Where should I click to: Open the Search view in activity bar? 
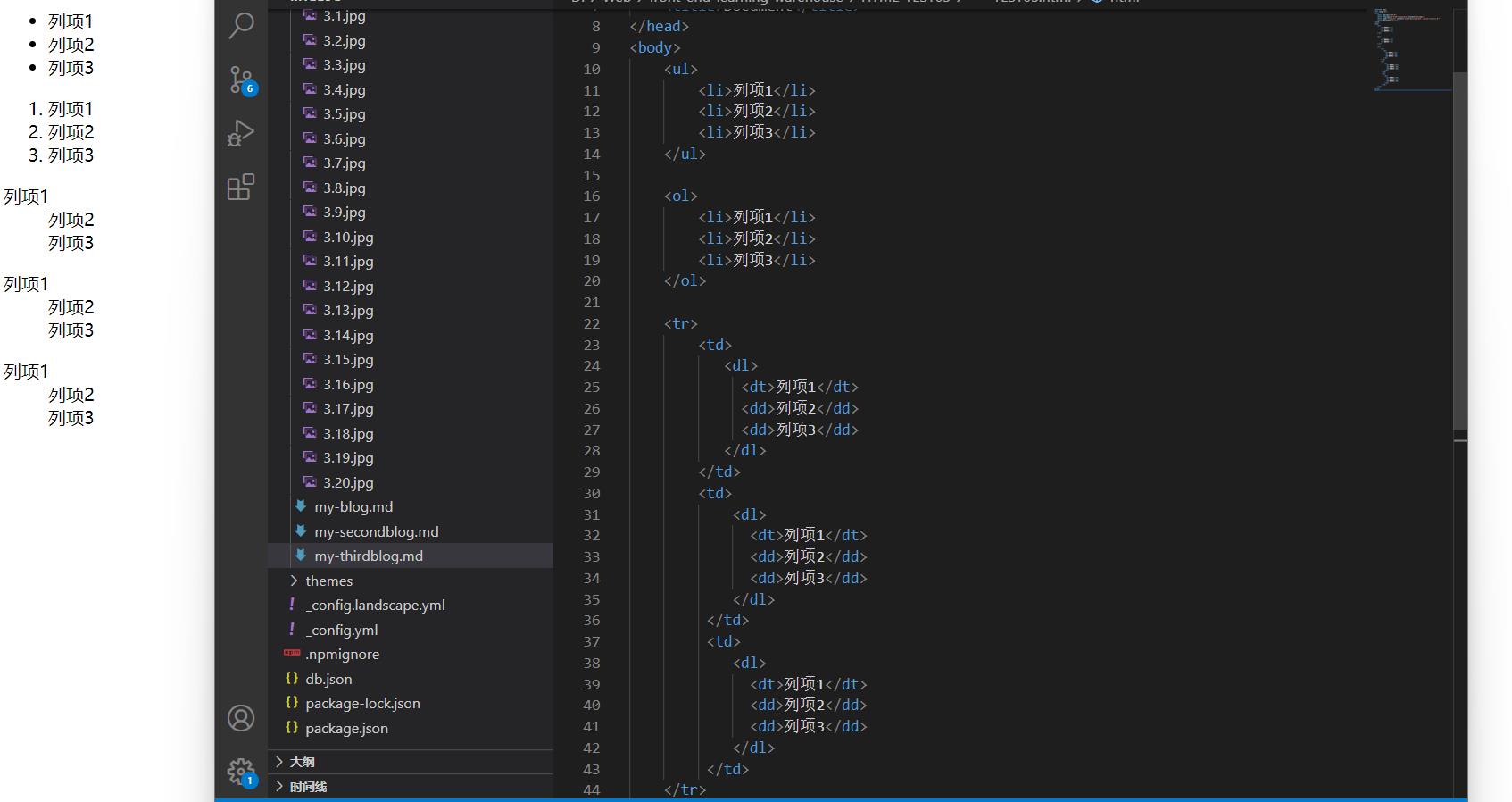click(x=241, y=26)
